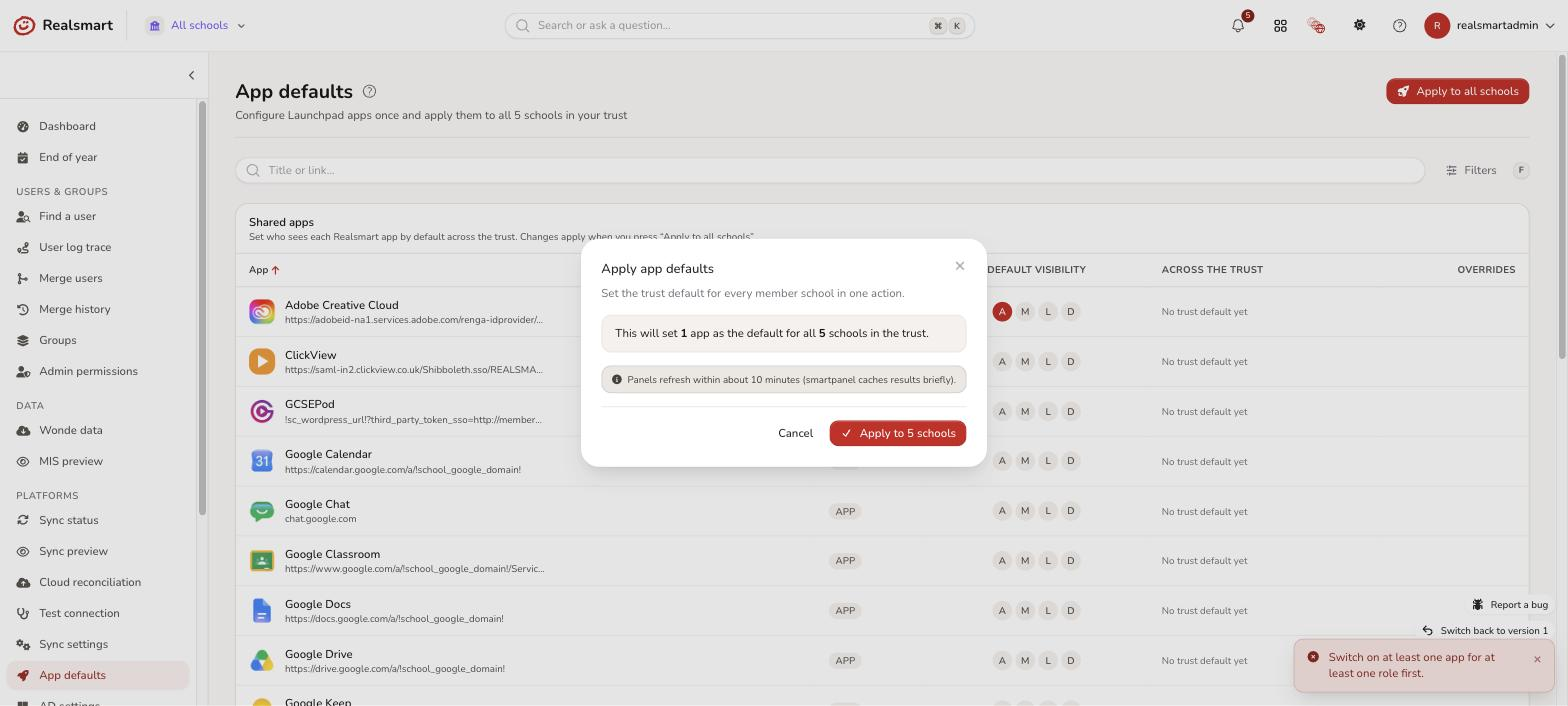
Task: Click the page vertical scrollbar
Action: pos(1562,205)
